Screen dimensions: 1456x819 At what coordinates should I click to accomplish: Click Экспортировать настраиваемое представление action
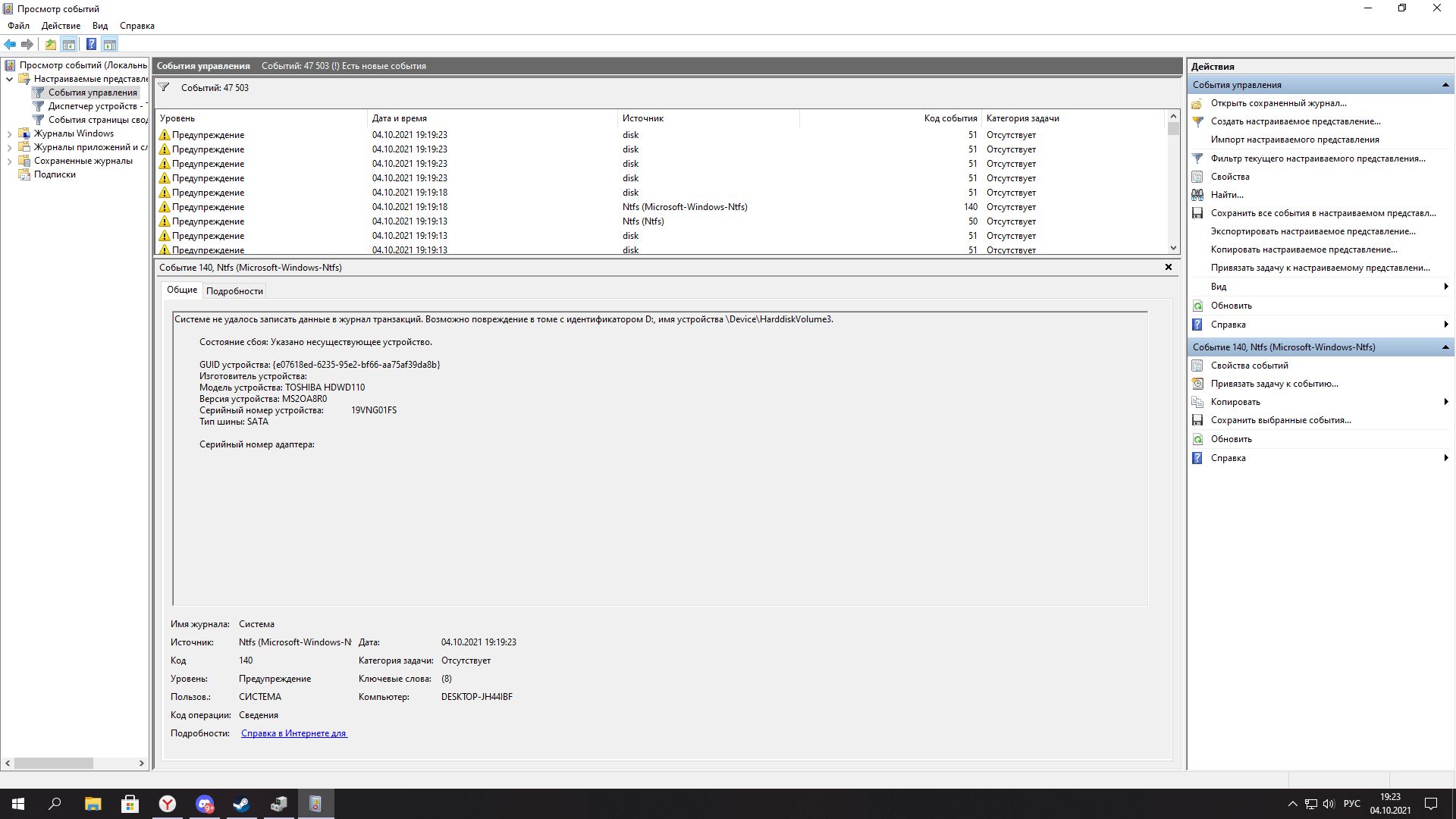pos(1313,231)
